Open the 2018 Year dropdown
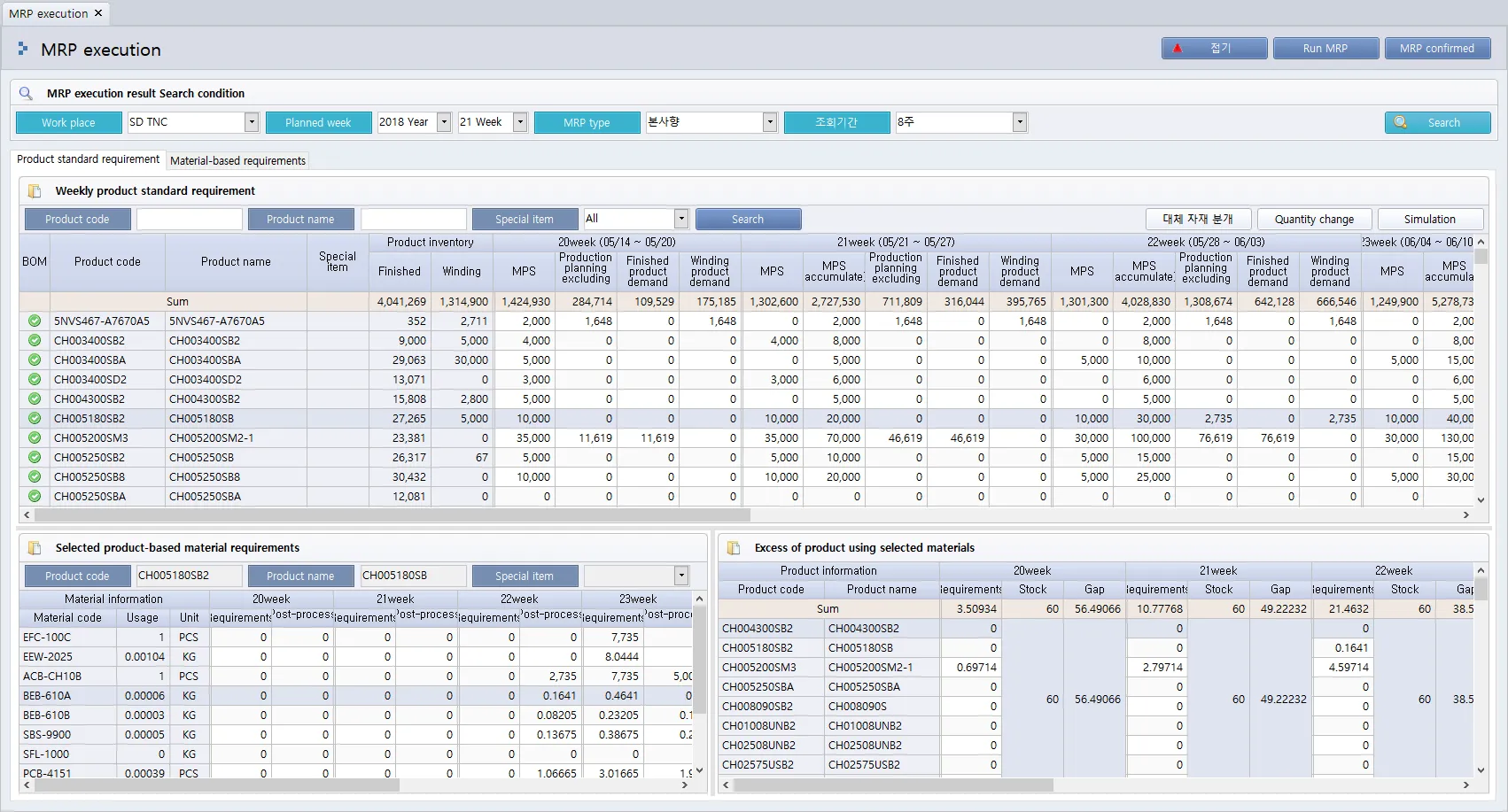Viewport: 1508px width, 812px height. coord(444,122)
